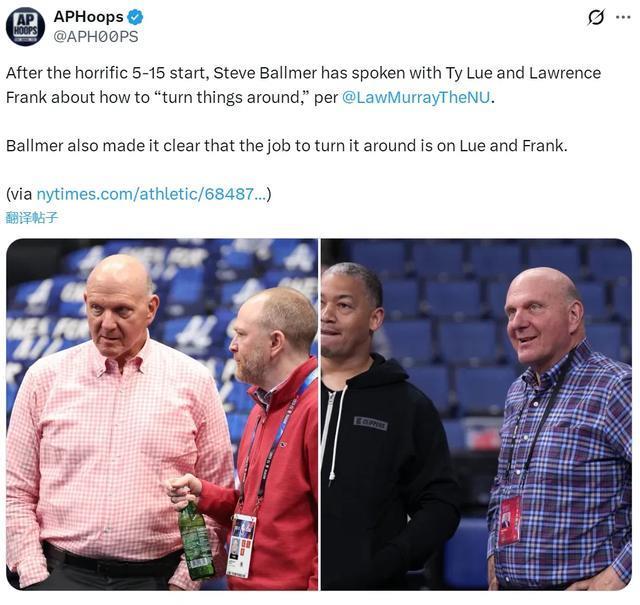Open the right photo of Lue and Ballmer

[x=476, y=414]
